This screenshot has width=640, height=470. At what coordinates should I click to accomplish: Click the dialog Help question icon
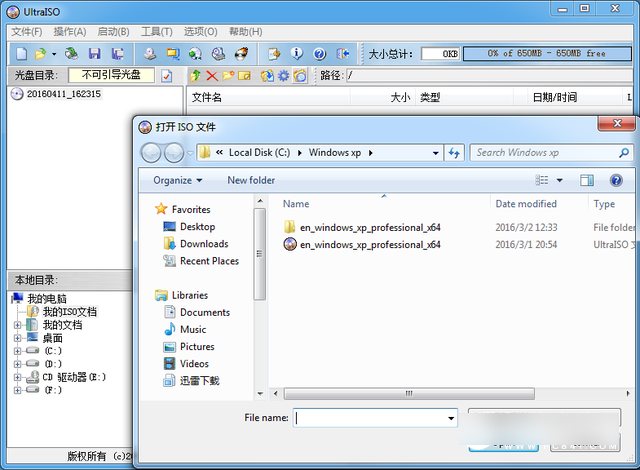tap(616, 180)
